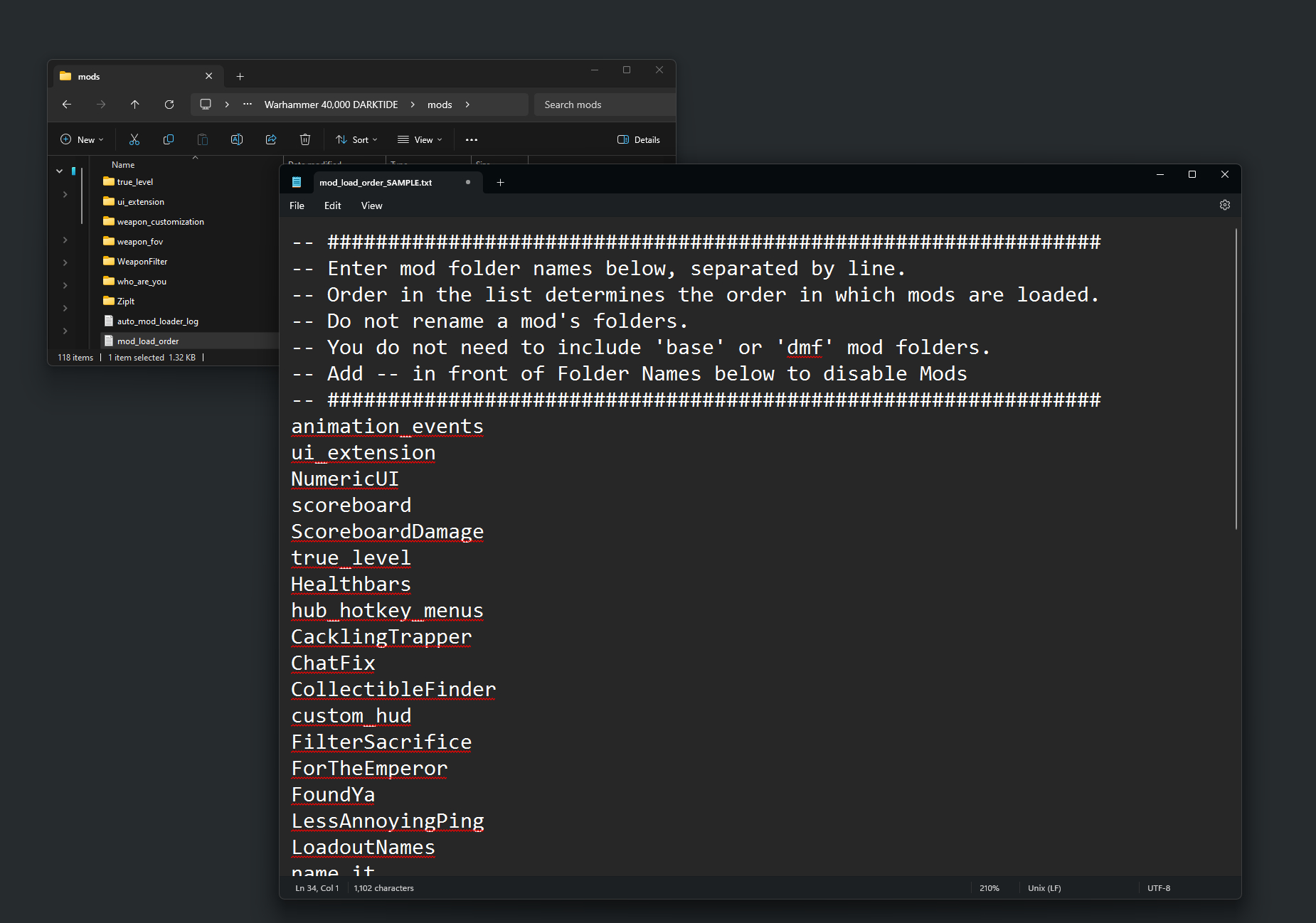Select the mod_load_order file in Explorer
Screen dimensions: 1316x923
(x=148, y=341)
